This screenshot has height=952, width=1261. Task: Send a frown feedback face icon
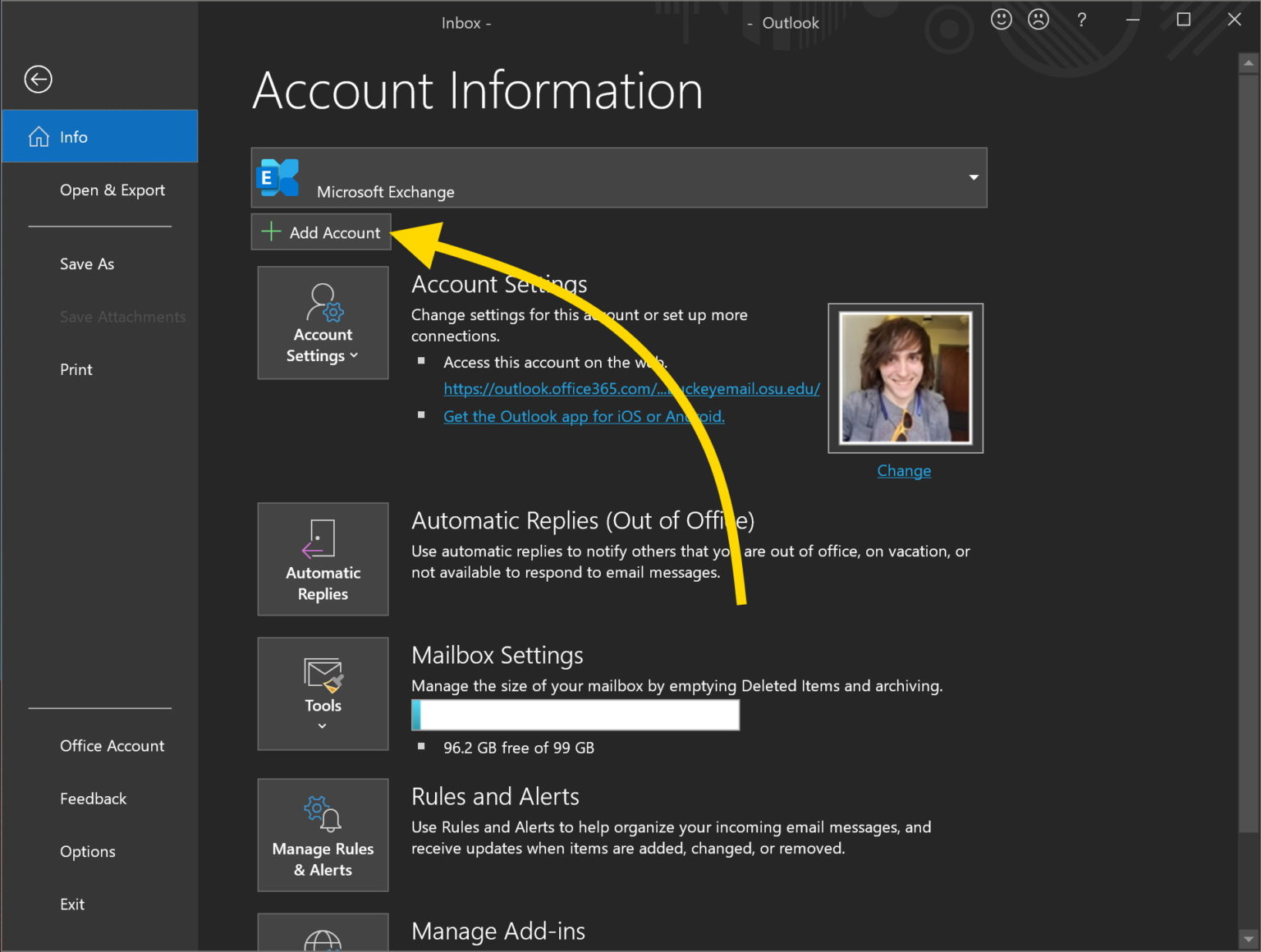[1039, 19]
